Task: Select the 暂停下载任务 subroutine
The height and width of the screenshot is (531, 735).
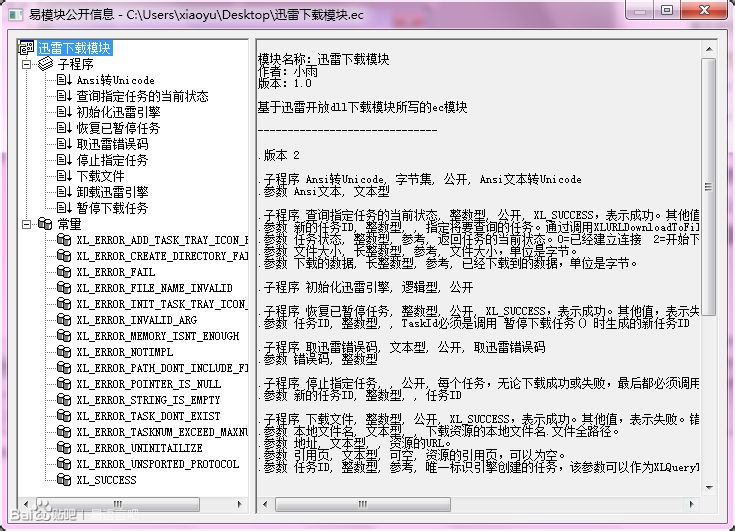Action: [112, 208]
